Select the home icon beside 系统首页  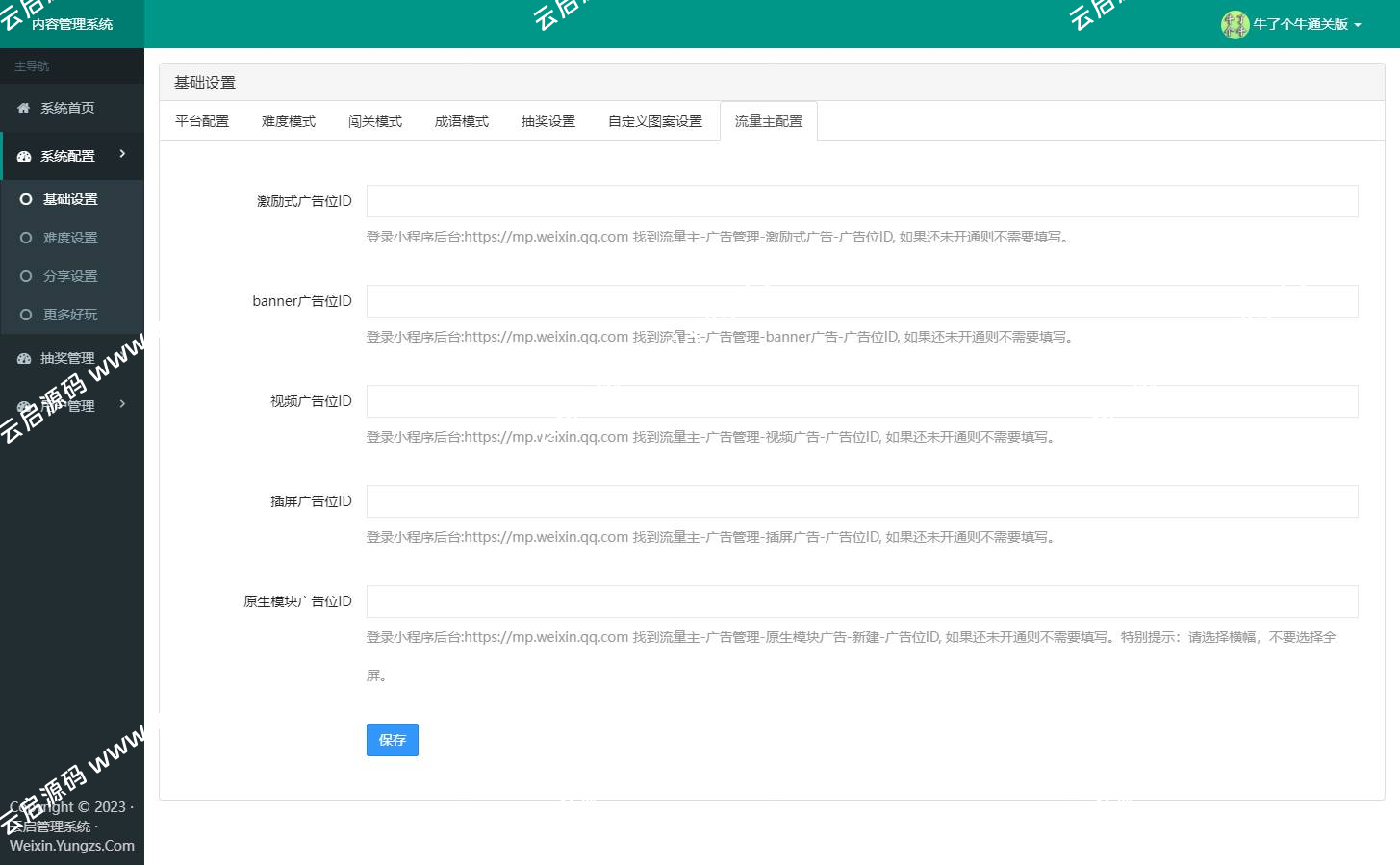pyautogui.click(x=23, y=108)
